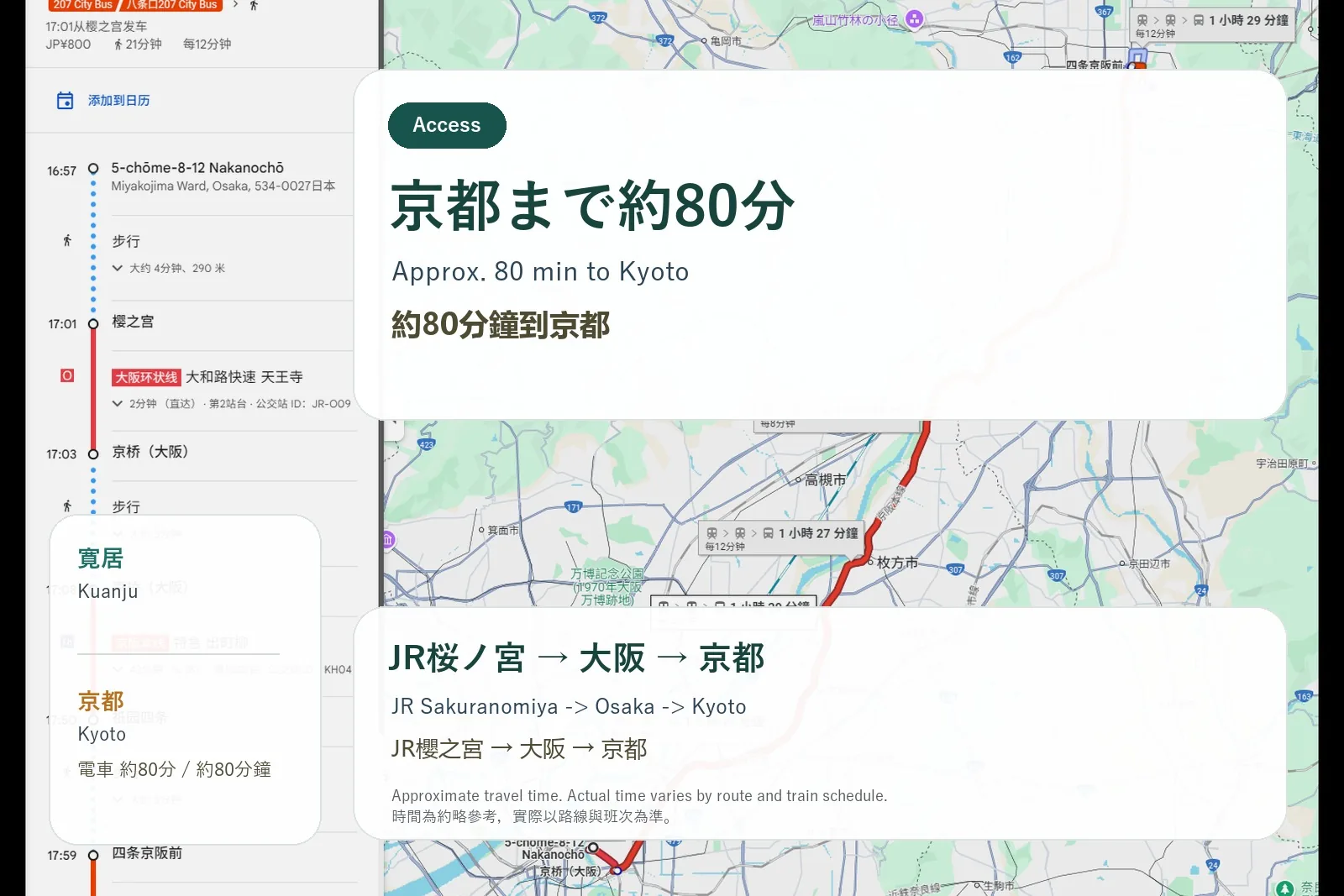Click the 箕面市 label on the map
The width and height of the screenshot is (1344, 896).
click(503, 531)
